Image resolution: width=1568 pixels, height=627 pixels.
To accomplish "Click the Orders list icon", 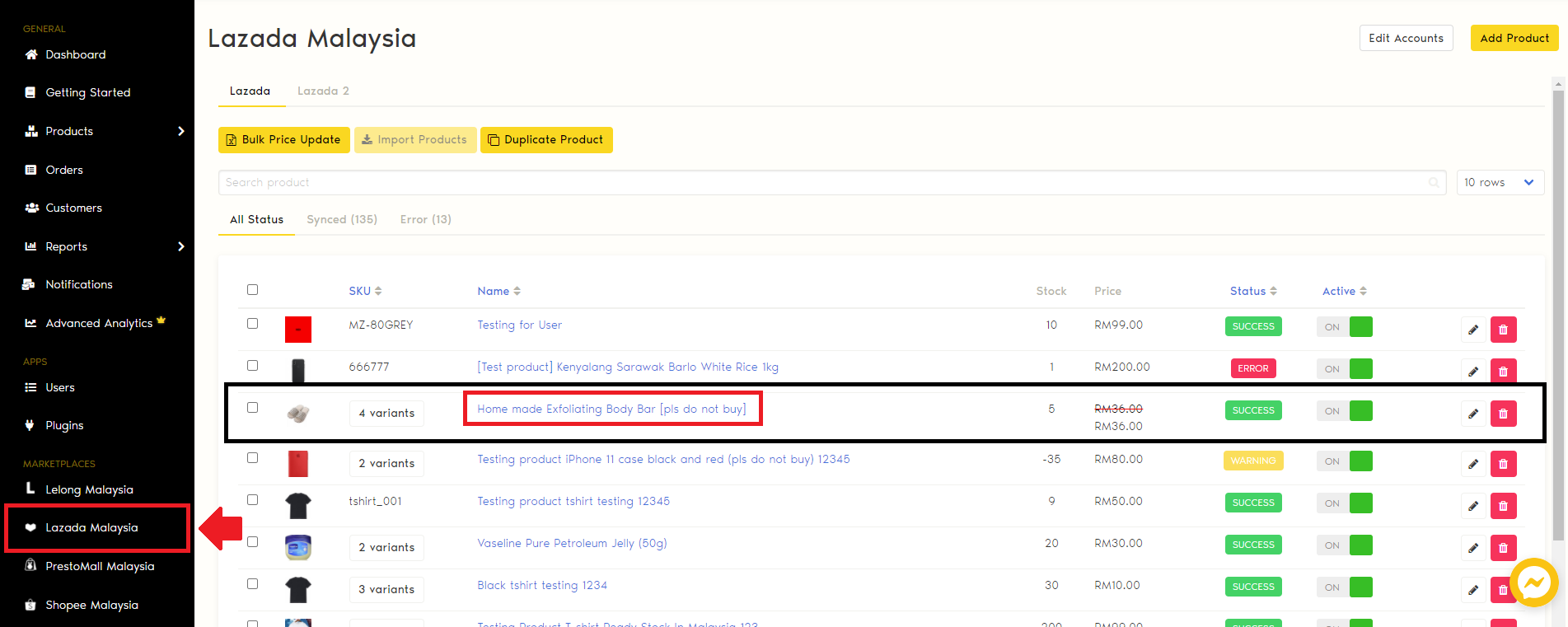I will pos(31,170).
